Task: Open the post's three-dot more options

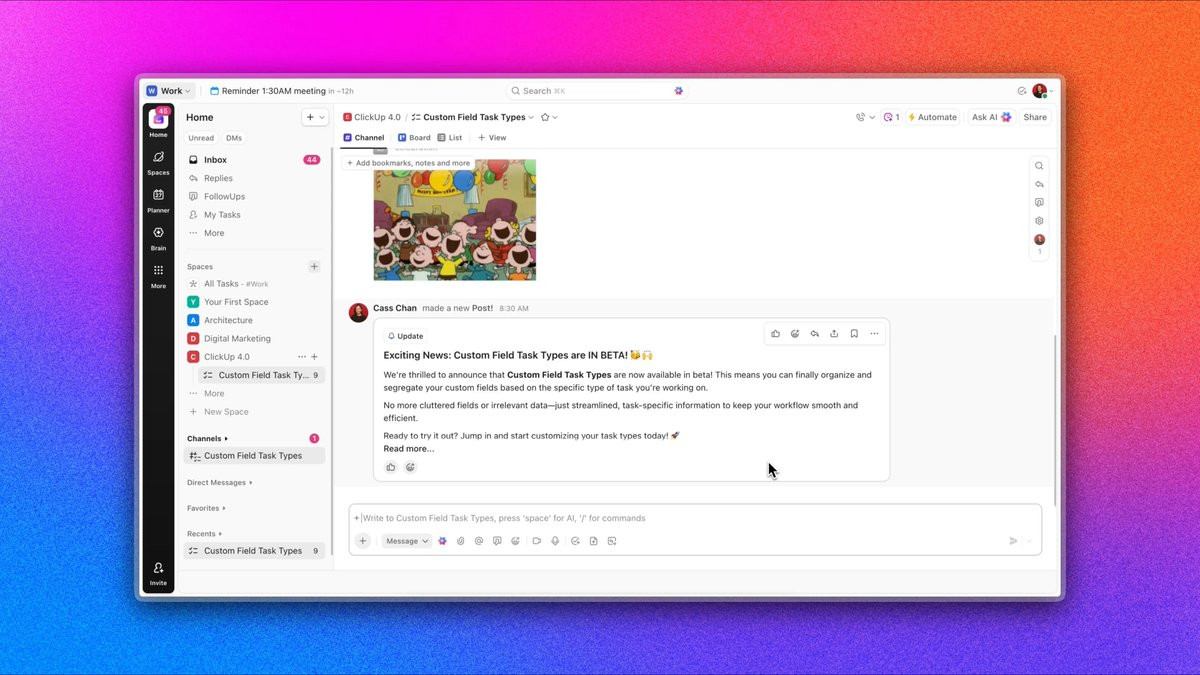Action: click(x=874, y=334)
